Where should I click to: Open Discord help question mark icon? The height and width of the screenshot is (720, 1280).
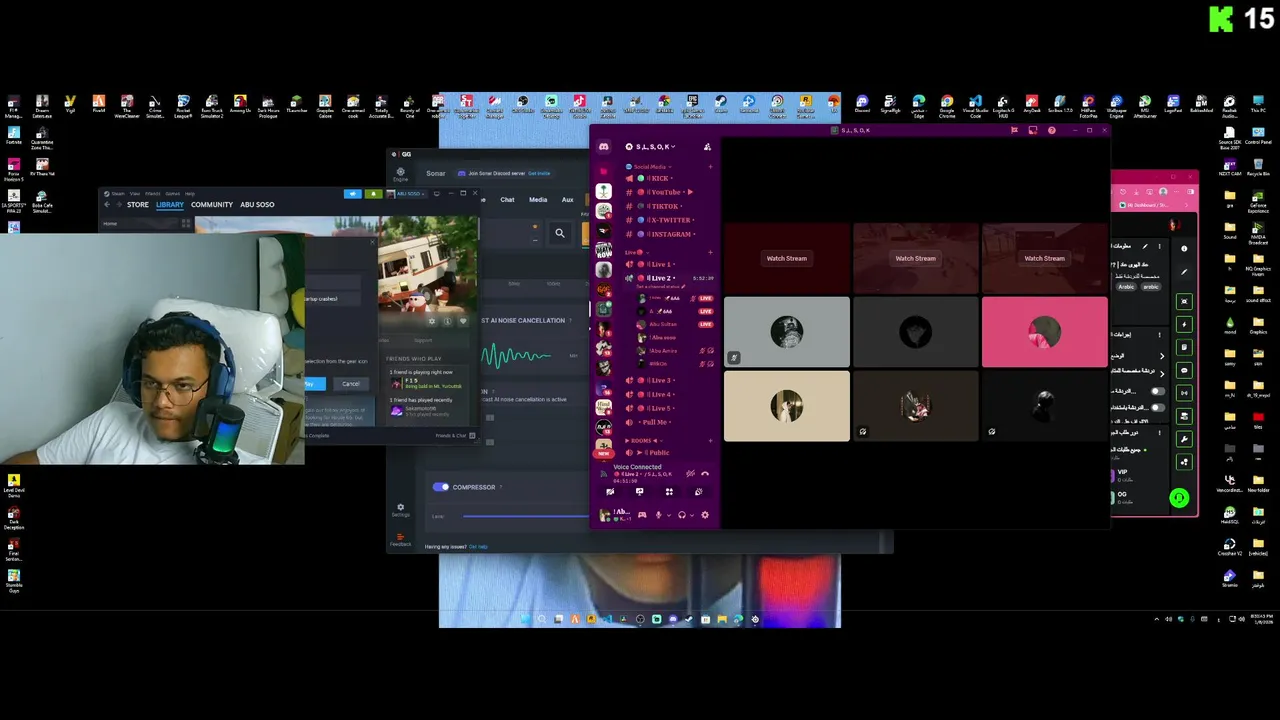click(x=1051, y=130)
